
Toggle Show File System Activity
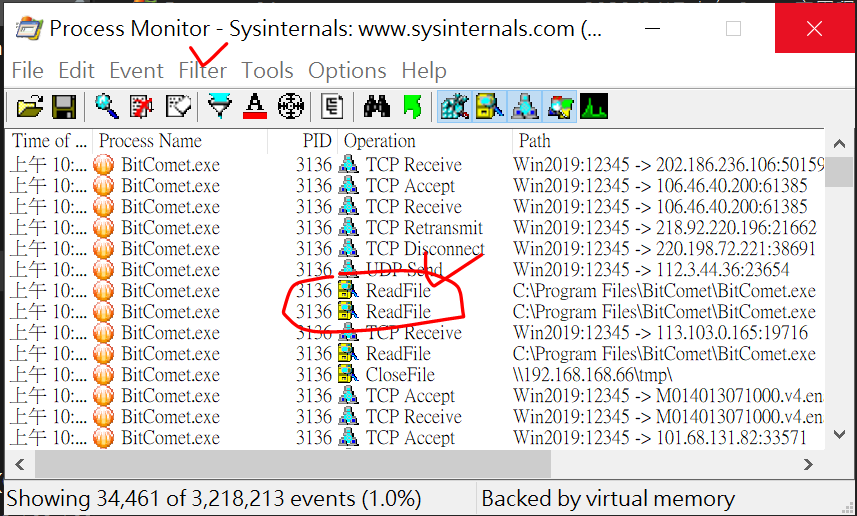pyautogui.click(x=490, y=107)
